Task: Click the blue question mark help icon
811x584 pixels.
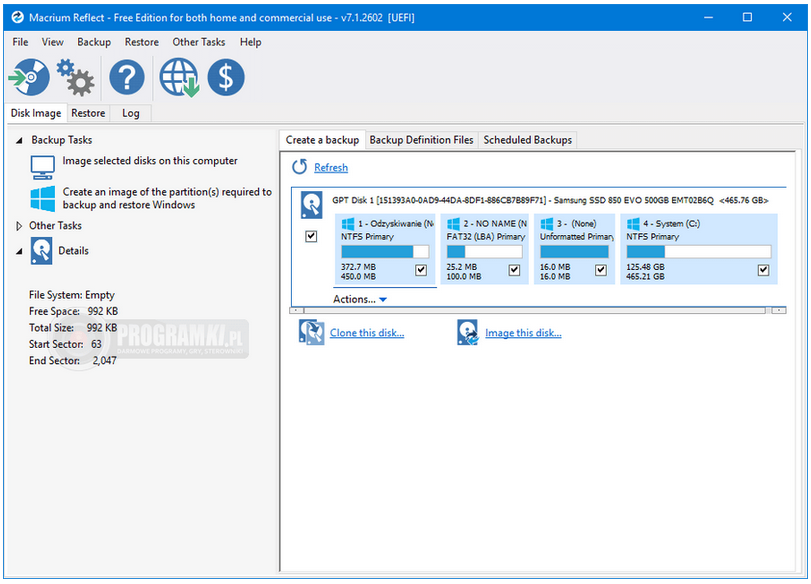Action: pyautogui.click(x=127, y=78)
